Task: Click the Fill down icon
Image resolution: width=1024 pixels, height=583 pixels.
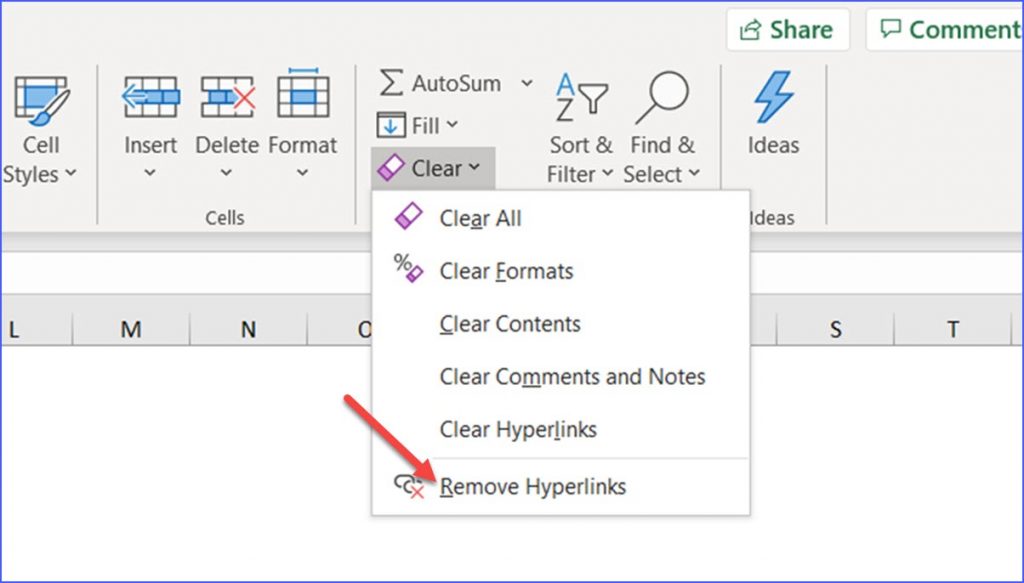Action: 390,124
